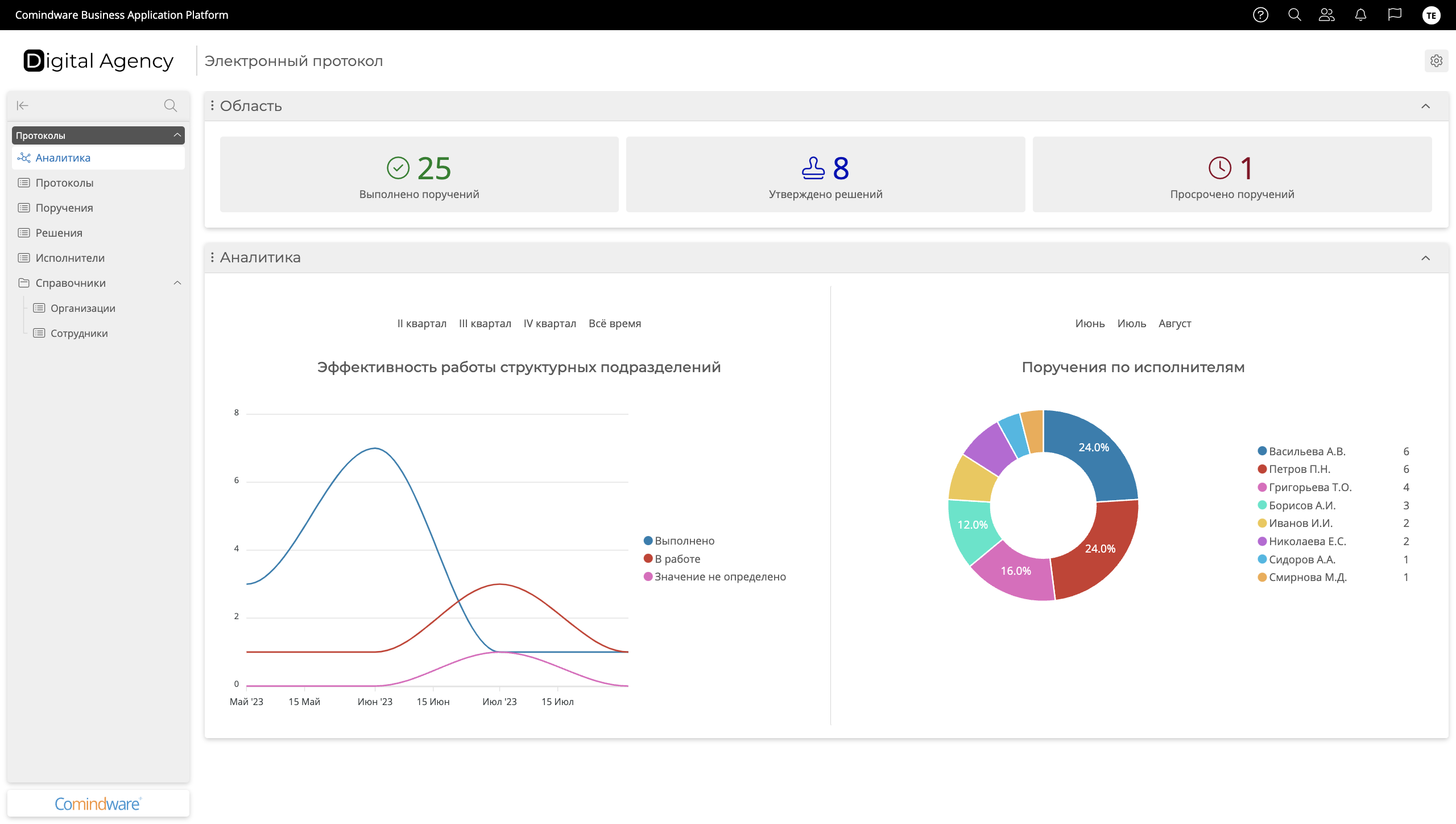The image size is (1456, 824).
Task: Open the help question mark icon
Action: 1260,15
